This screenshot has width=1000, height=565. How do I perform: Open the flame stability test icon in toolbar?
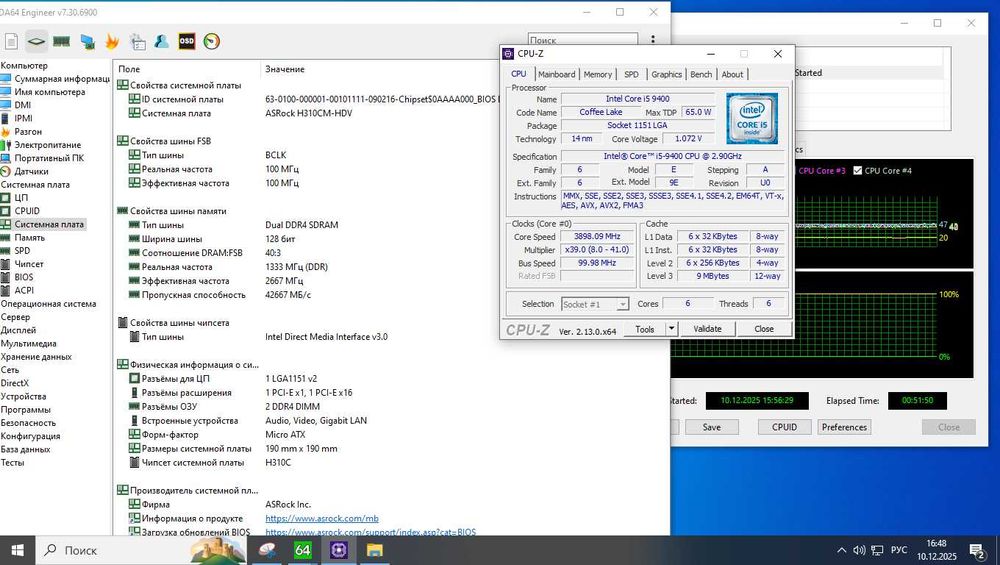112,41
